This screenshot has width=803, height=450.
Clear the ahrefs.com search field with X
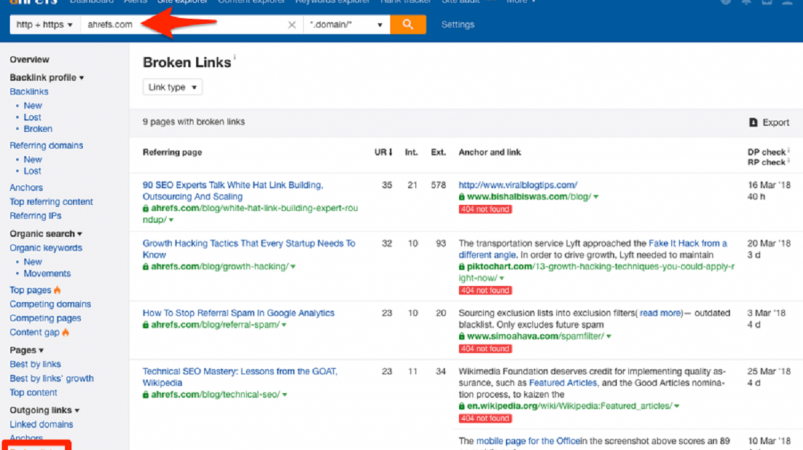pos(291,25)
